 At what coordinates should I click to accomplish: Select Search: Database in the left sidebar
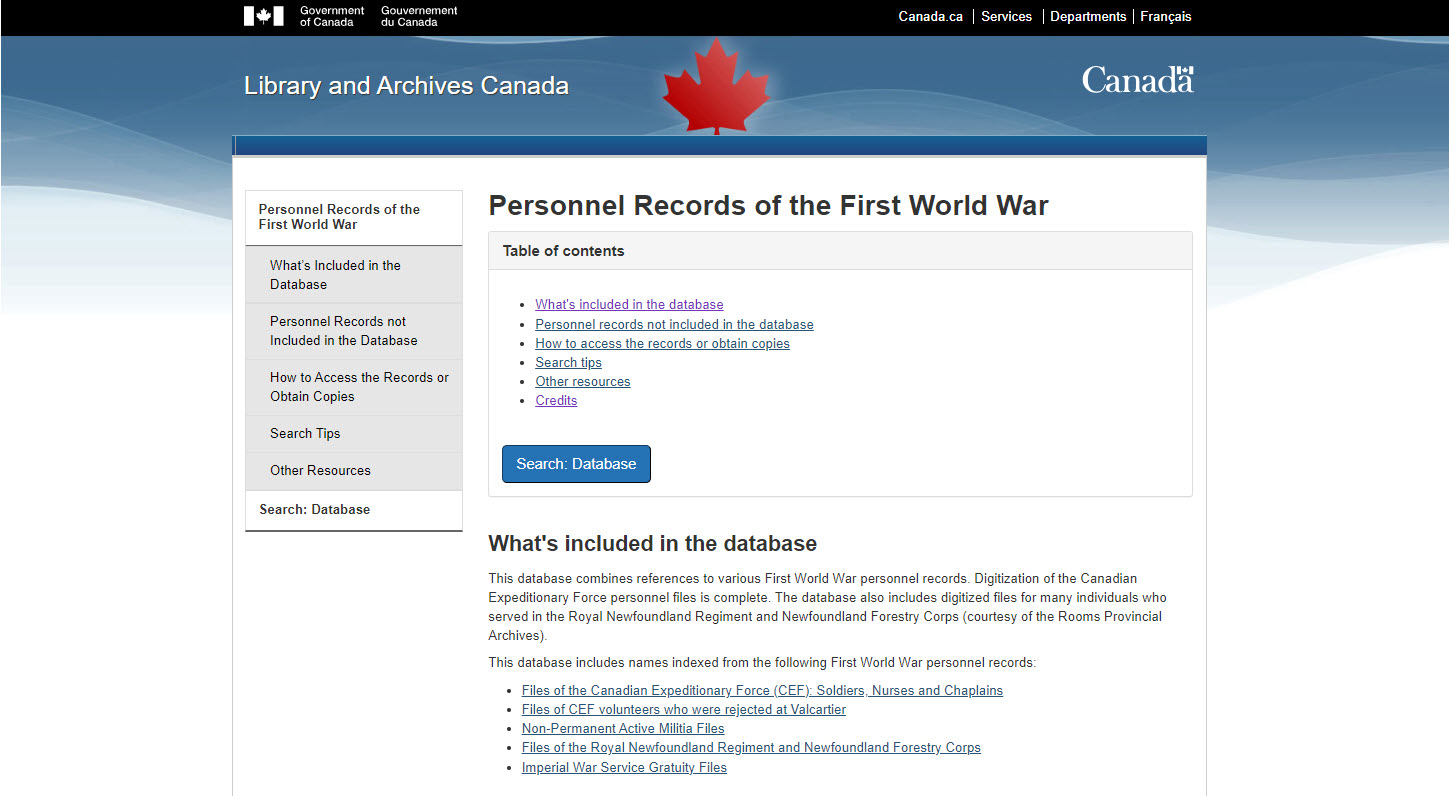point(314,509)
